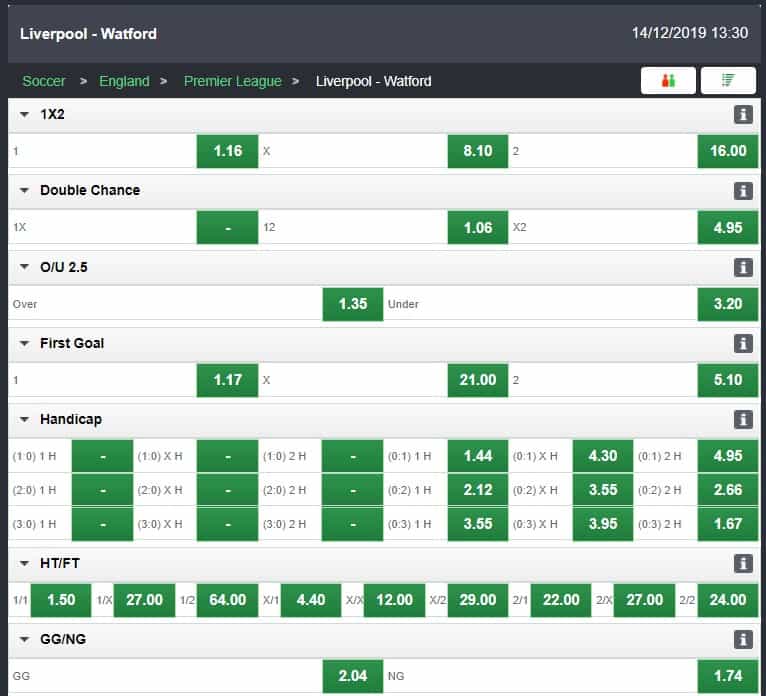Click handicap (3:0) 2 H empty odds
Screen dimensions: 766x696
[353, 524]
